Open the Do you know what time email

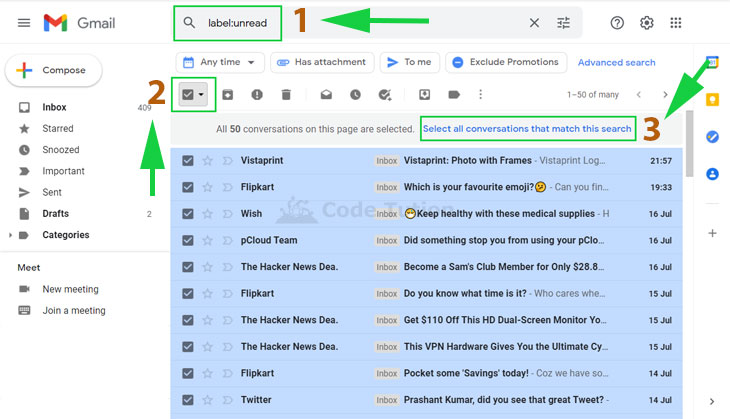tap(426, 294)
